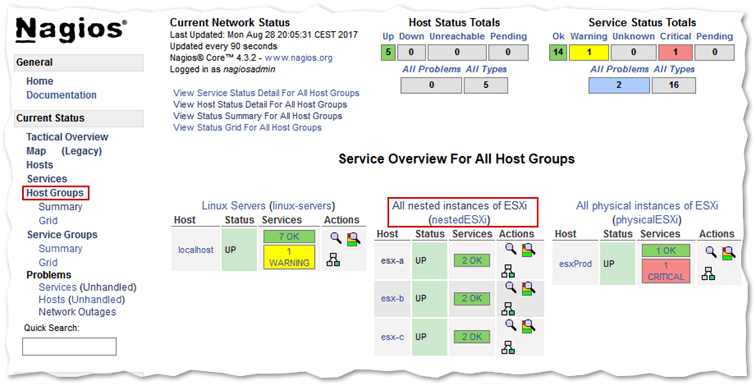
Task: Select yellow 1 WARNING services box
Action: [x=289, y=257]
